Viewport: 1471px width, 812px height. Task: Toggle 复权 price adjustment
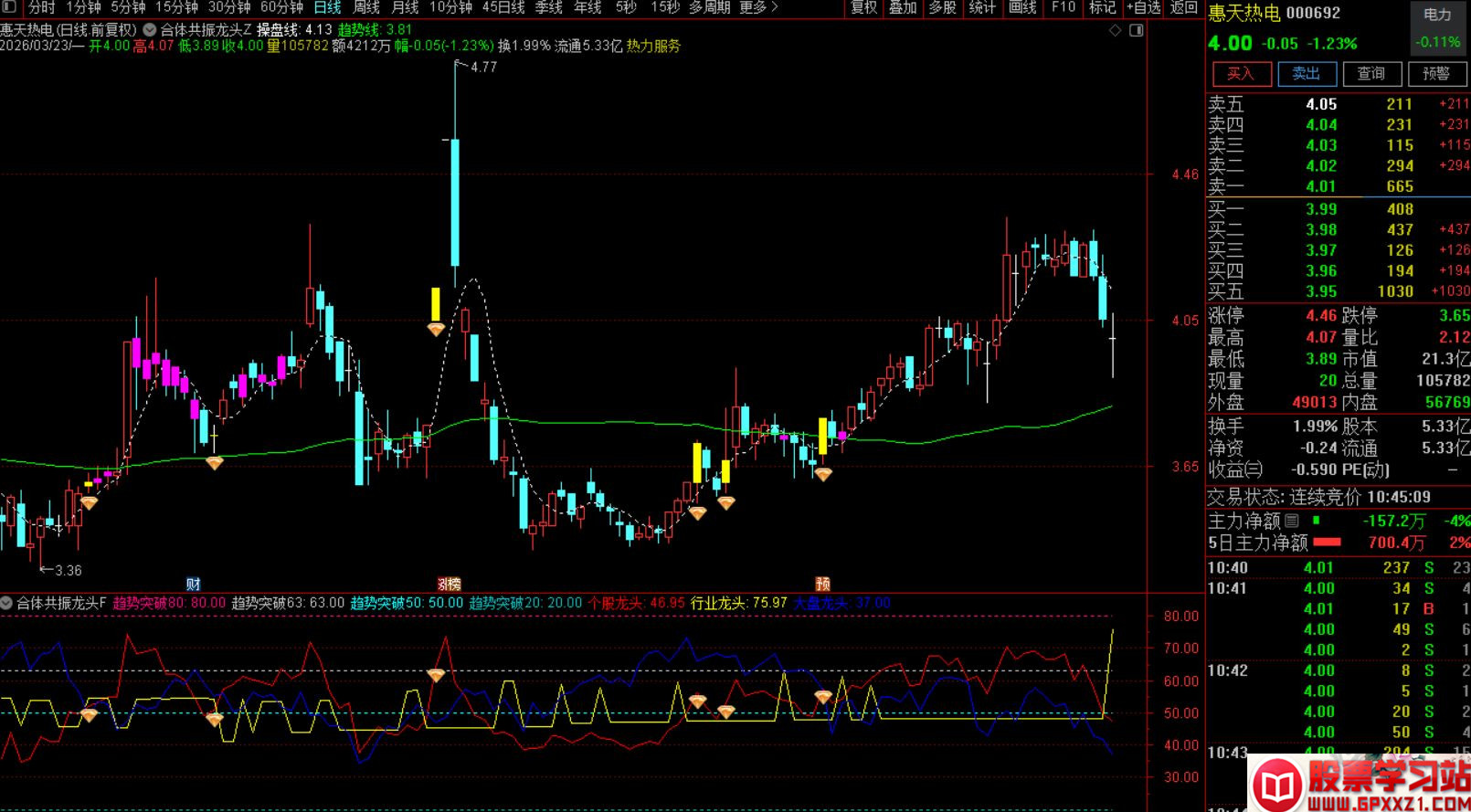point(863,7)
